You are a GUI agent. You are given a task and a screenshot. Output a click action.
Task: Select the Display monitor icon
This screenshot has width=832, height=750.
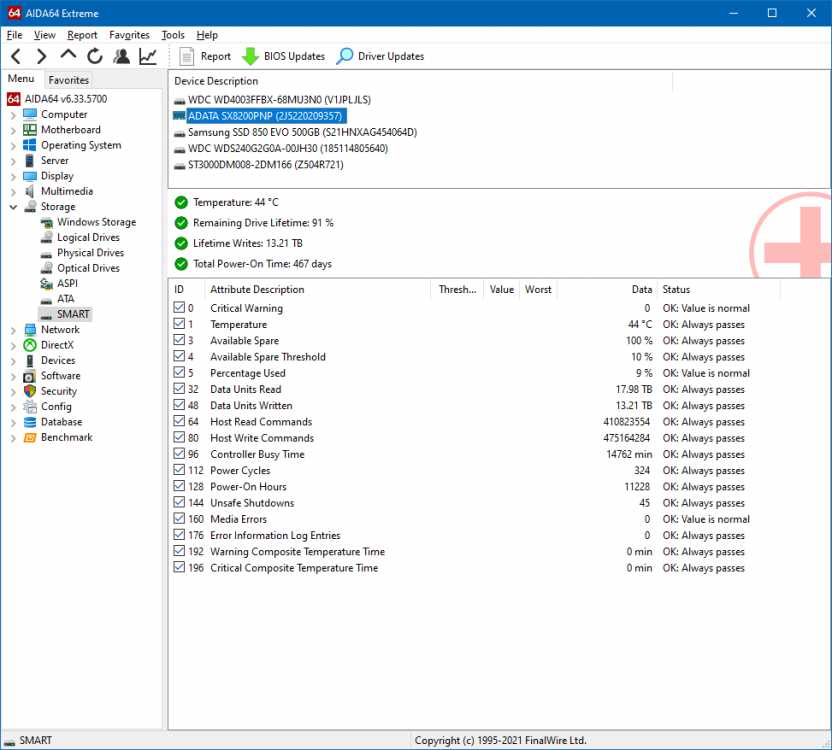[30, 176]
